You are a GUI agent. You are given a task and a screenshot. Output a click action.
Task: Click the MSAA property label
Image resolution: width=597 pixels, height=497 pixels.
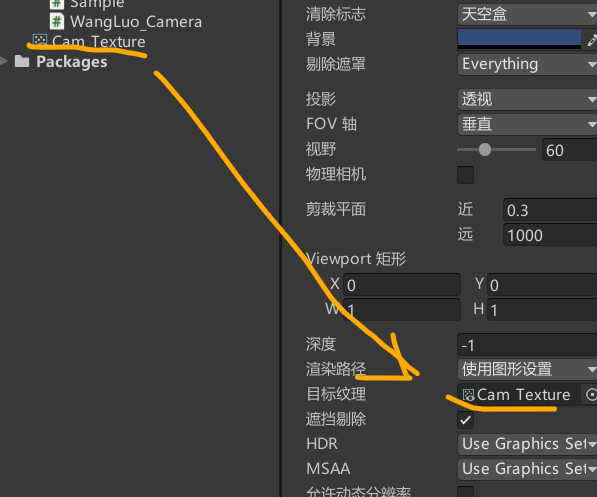tap(328, 468)
